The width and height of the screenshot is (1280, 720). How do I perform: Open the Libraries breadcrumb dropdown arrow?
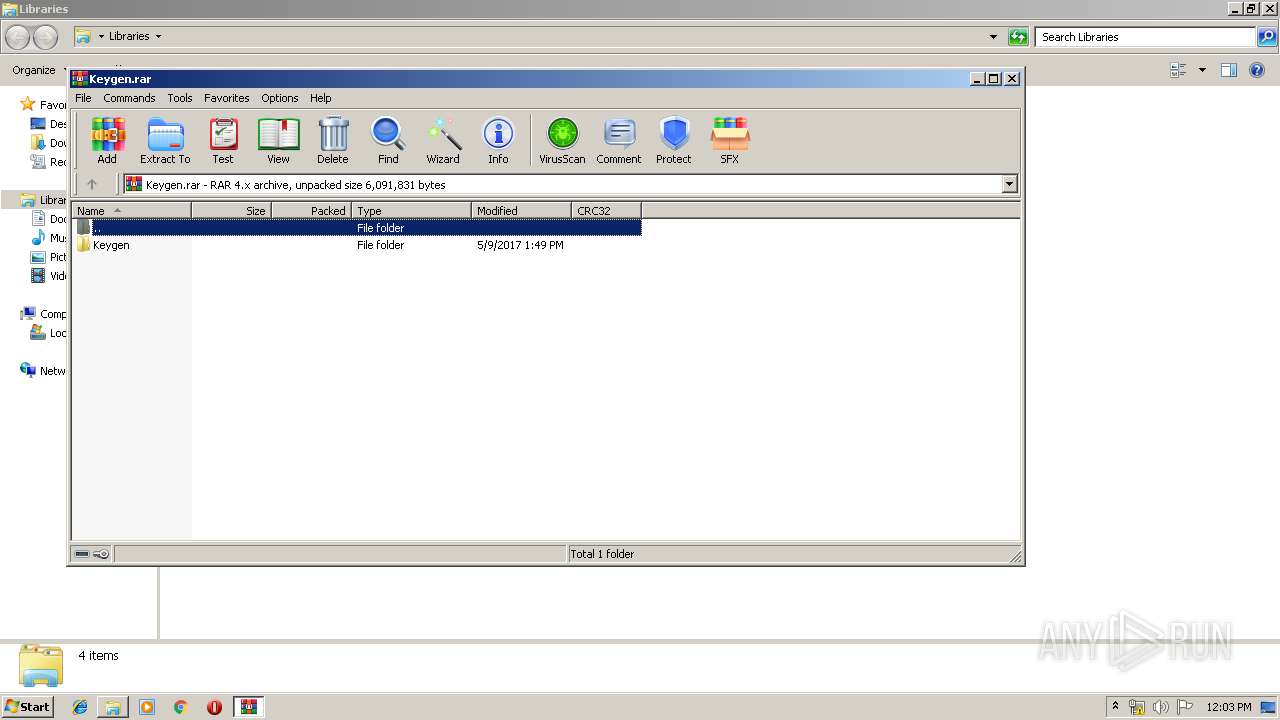click(158, 37)
